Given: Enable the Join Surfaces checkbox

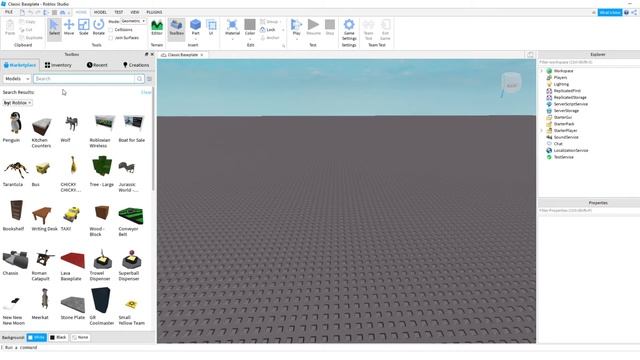Looking at the screenshot, I should pos(111,38).
